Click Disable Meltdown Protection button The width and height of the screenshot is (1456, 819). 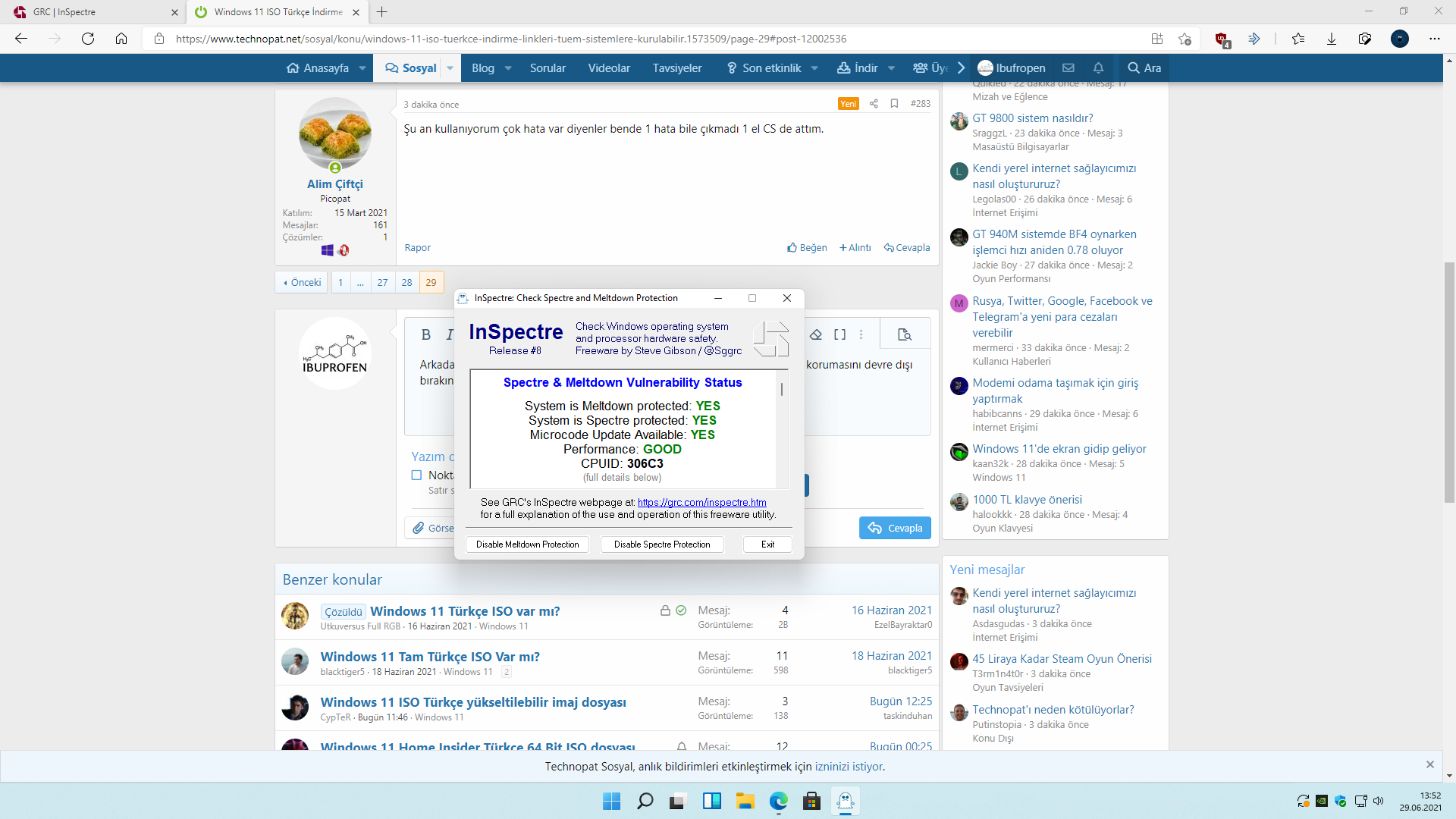coord(527,544)
